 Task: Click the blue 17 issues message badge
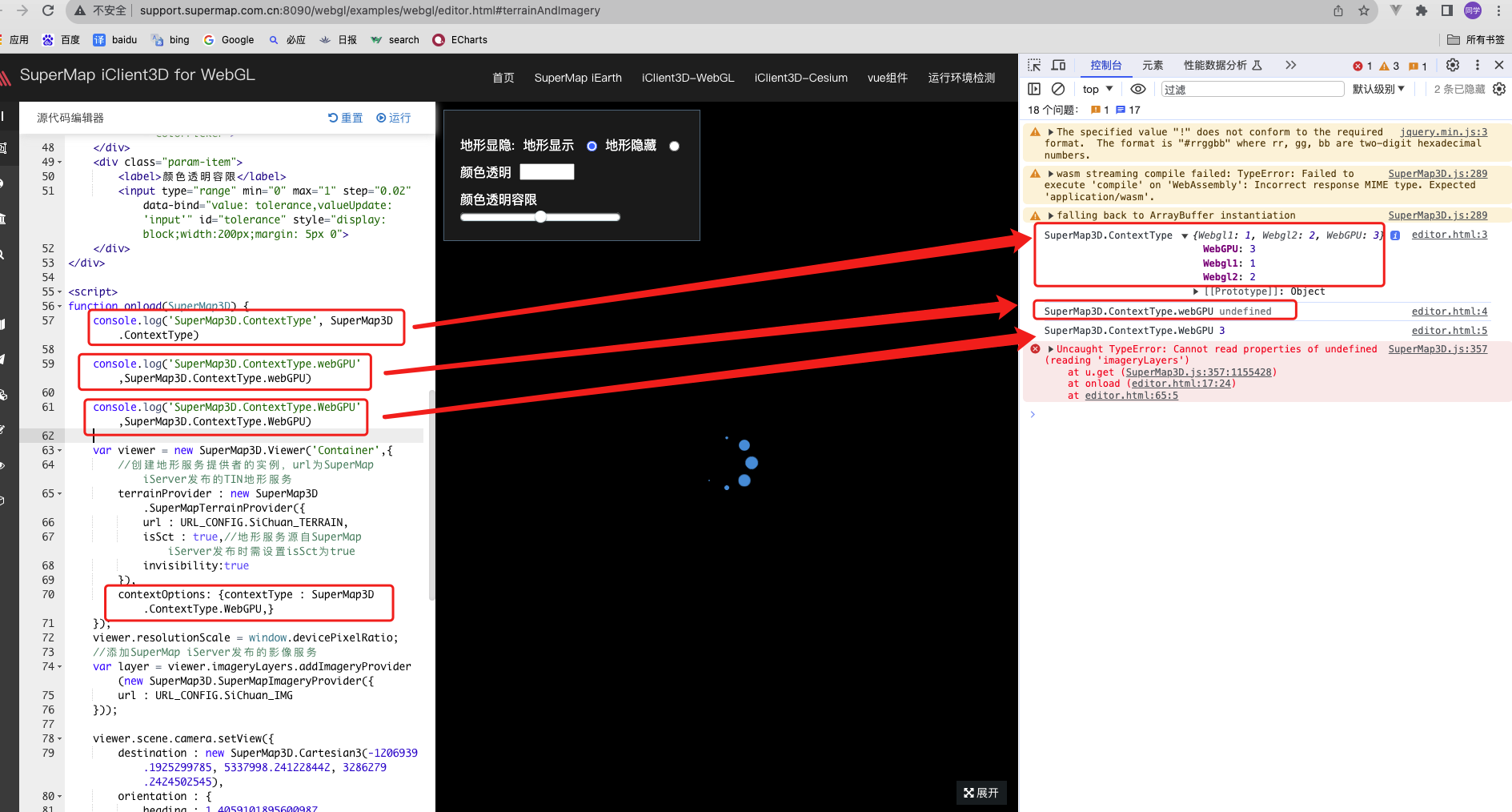tap(1128, 110)
